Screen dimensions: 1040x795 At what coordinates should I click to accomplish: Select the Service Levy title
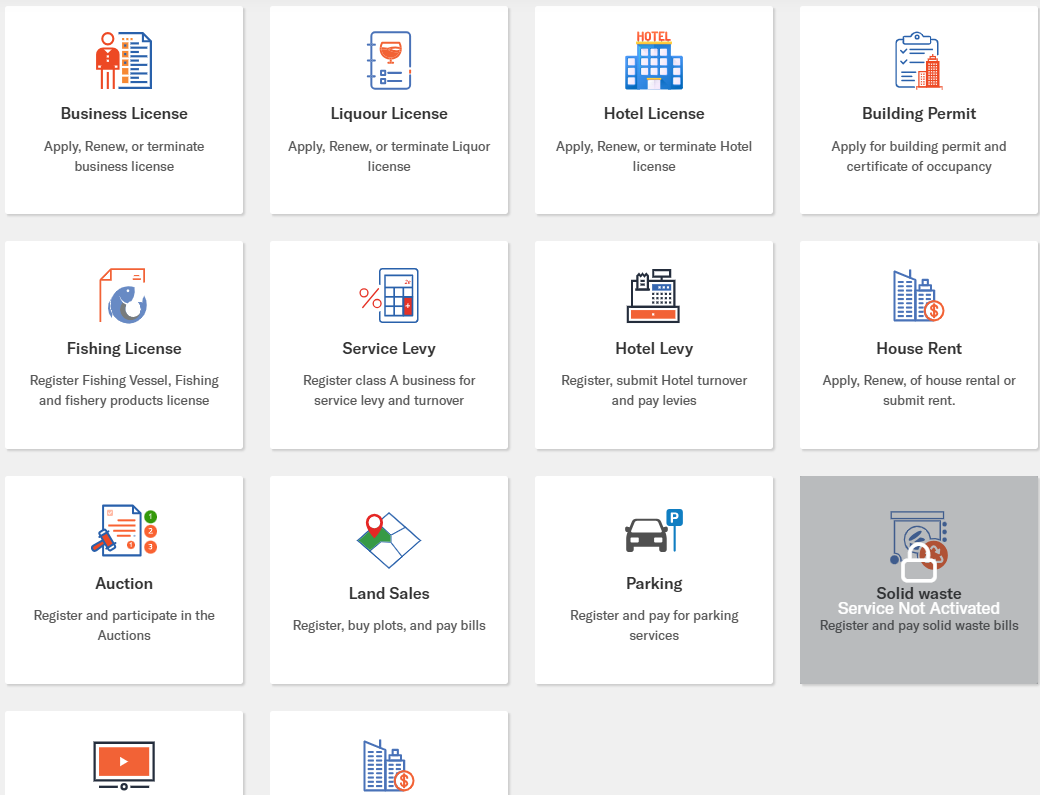pyautogui.click(x=389, y=348)
